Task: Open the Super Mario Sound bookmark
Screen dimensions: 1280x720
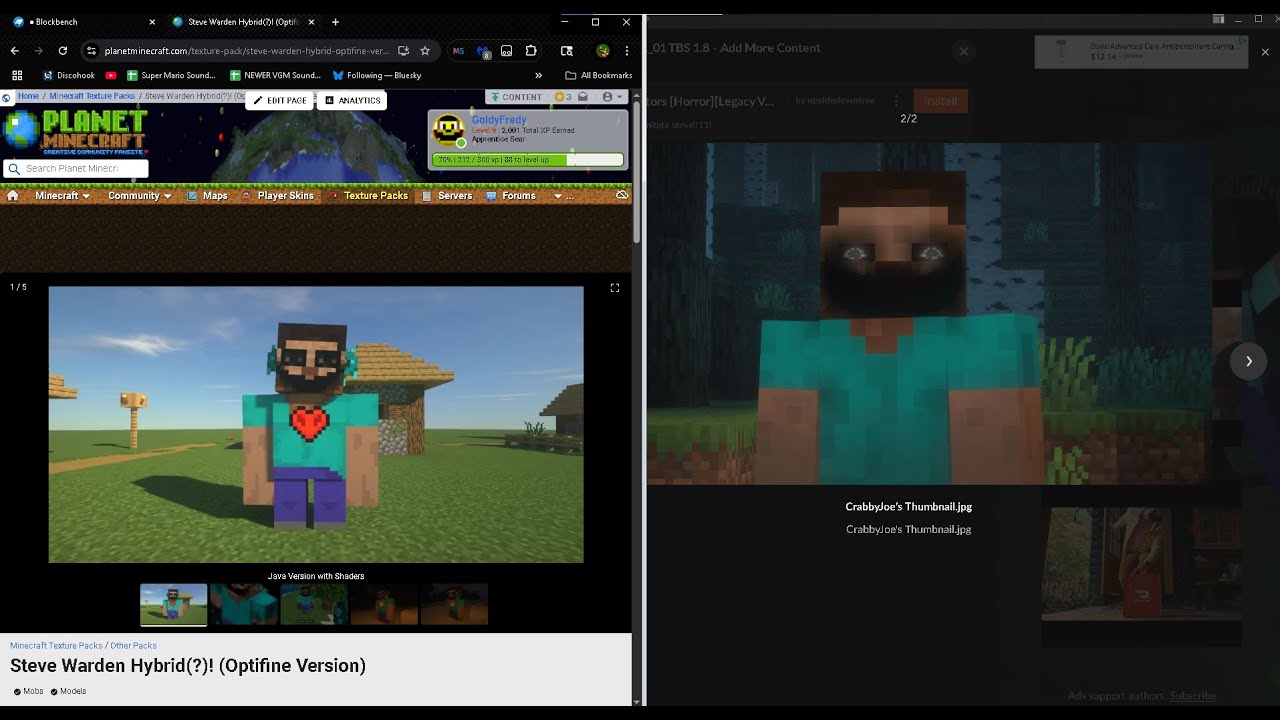Action: click(x=171, y=75)
